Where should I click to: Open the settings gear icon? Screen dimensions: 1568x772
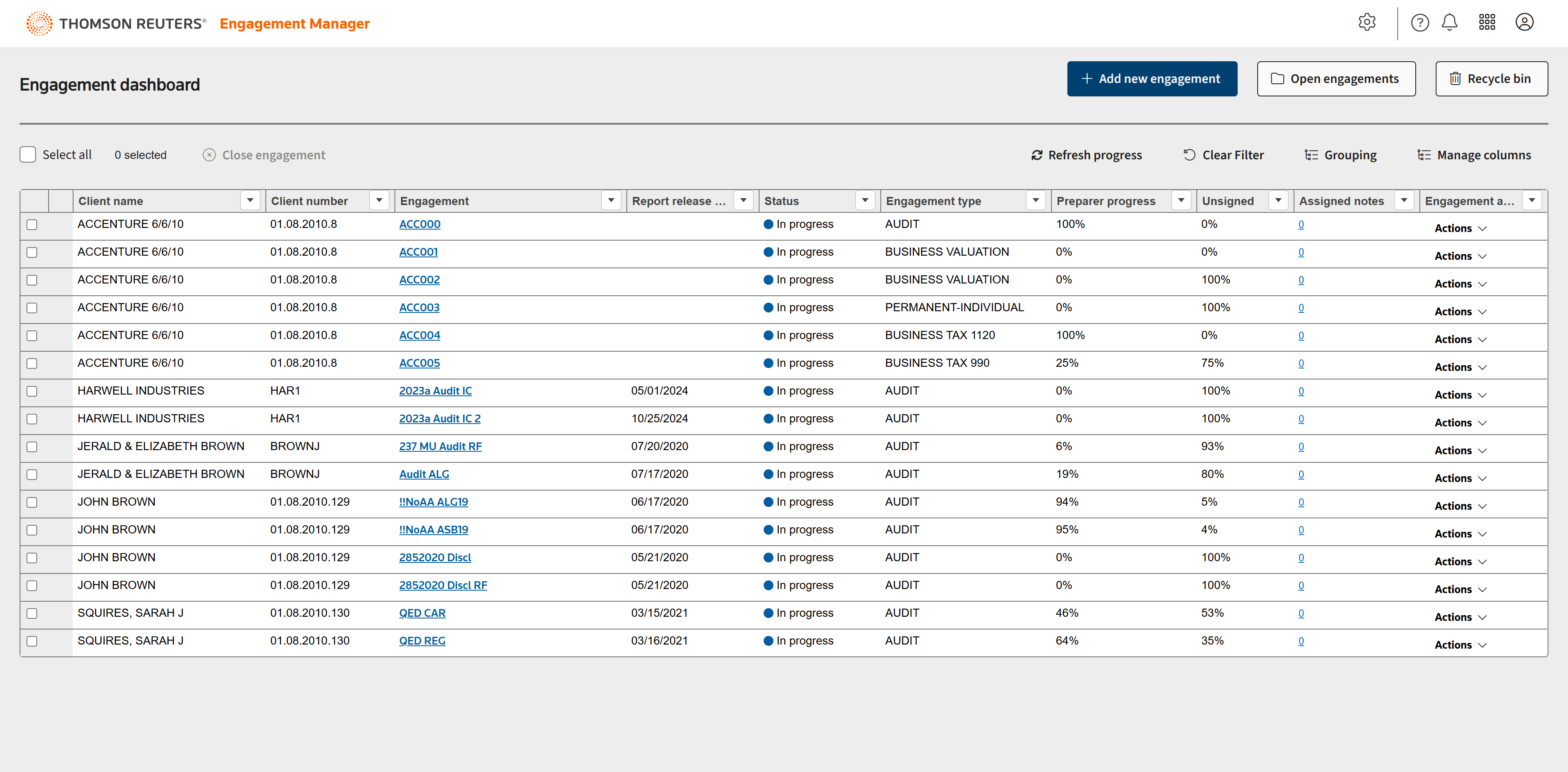coord(1367,22)
